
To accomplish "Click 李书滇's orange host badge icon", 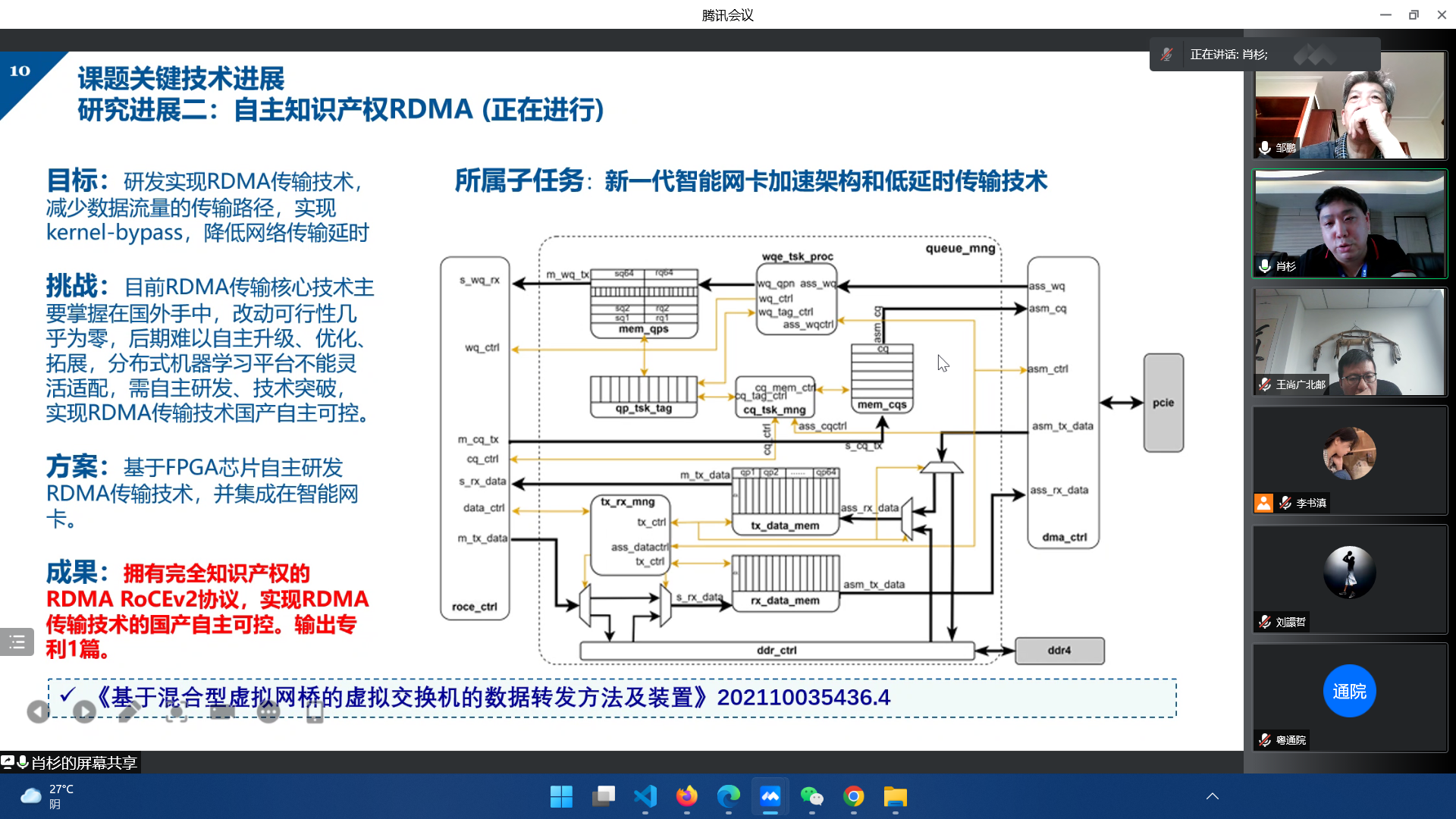I will pyautogui.click(x=1263, y=503).
